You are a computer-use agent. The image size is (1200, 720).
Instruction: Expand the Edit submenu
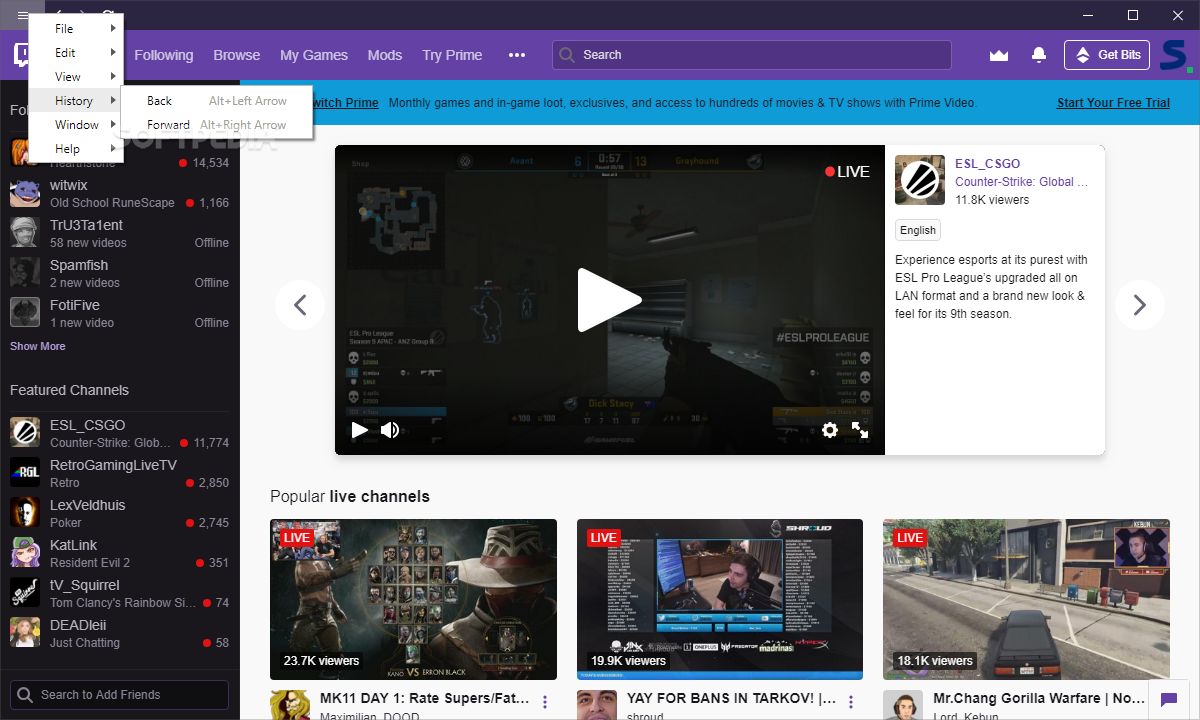[76, 52]
